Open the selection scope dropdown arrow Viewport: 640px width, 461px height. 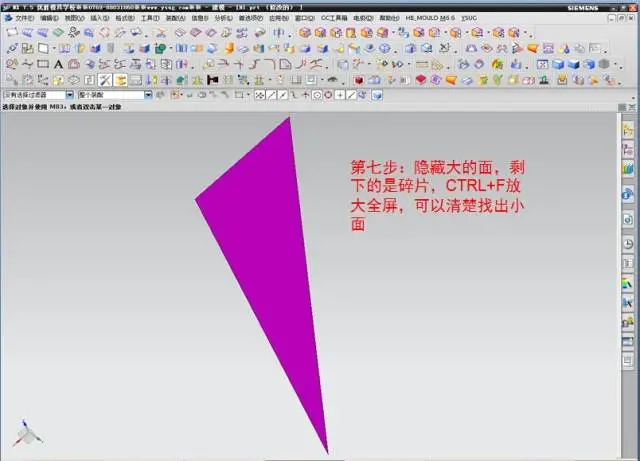click(148, 95)
